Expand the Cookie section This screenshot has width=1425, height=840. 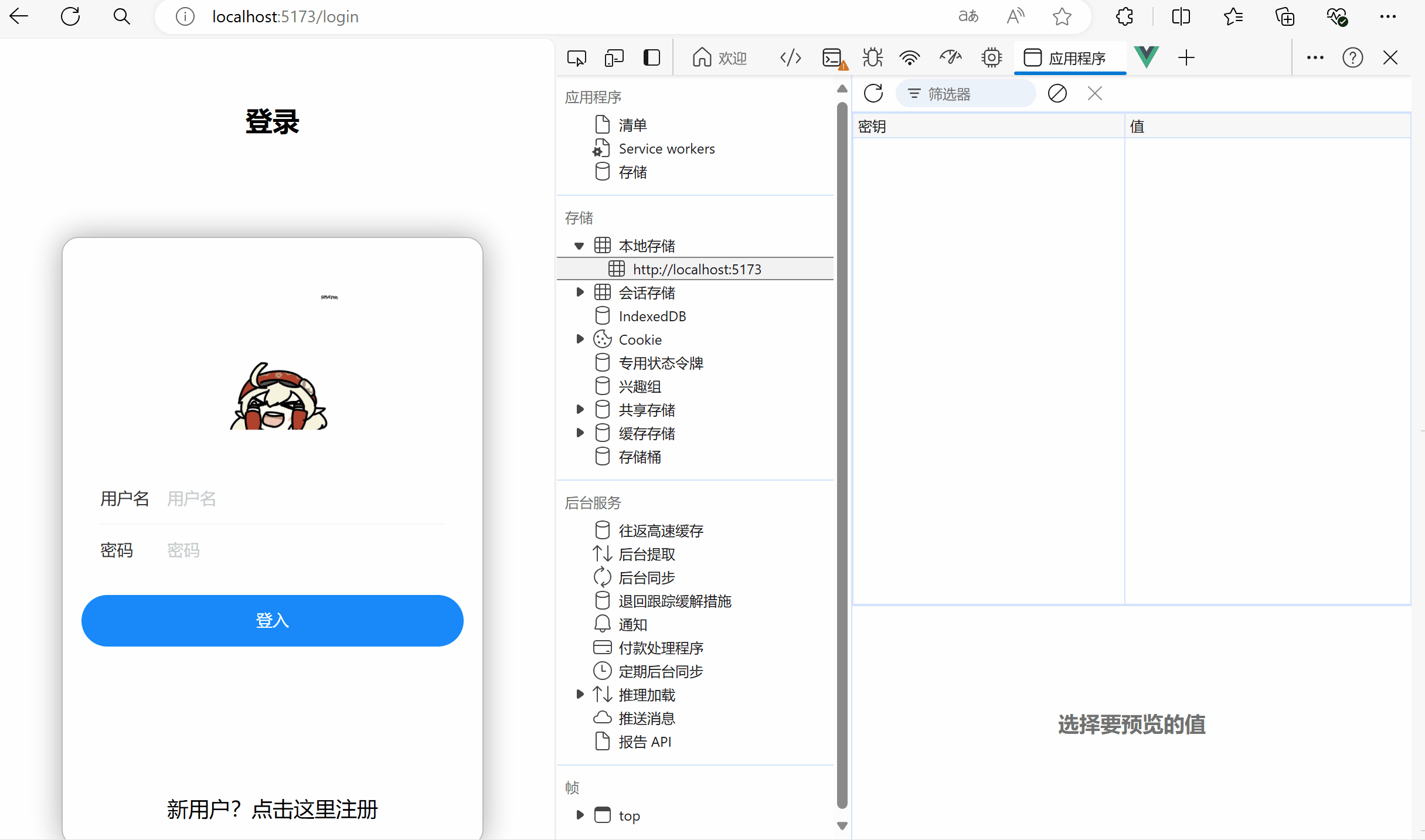point(580,339)
